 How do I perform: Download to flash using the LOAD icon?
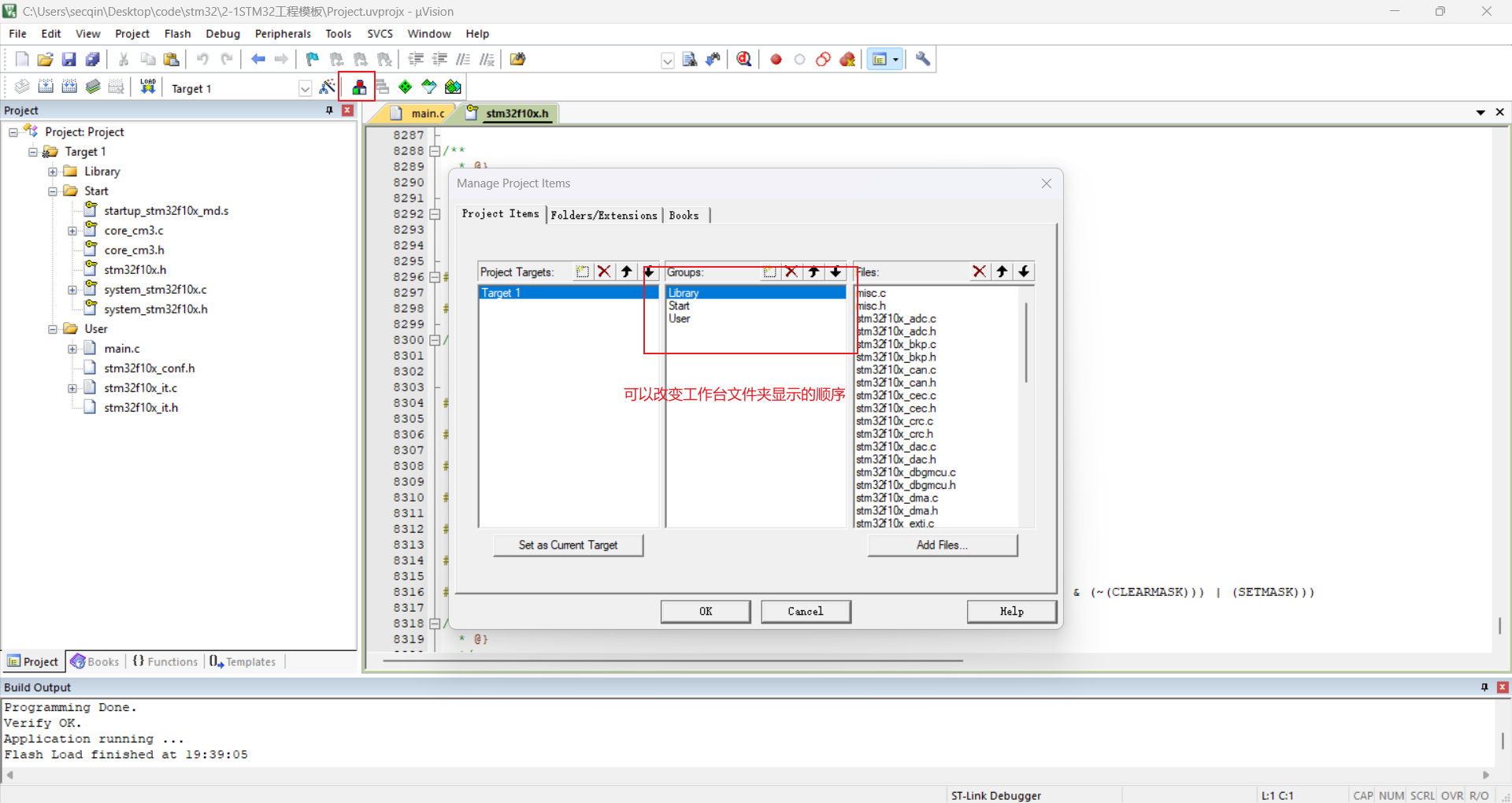[147, 87]
